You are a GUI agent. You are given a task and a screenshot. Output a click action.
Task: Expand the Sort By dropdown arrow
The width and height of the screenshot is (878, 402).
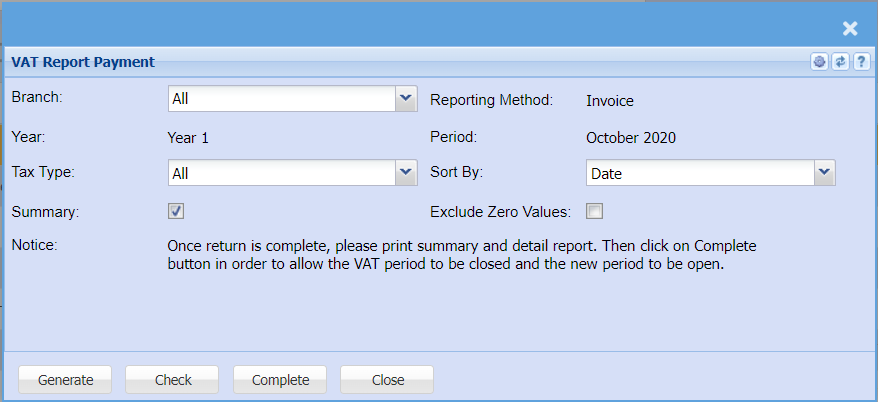pos(824,173)
